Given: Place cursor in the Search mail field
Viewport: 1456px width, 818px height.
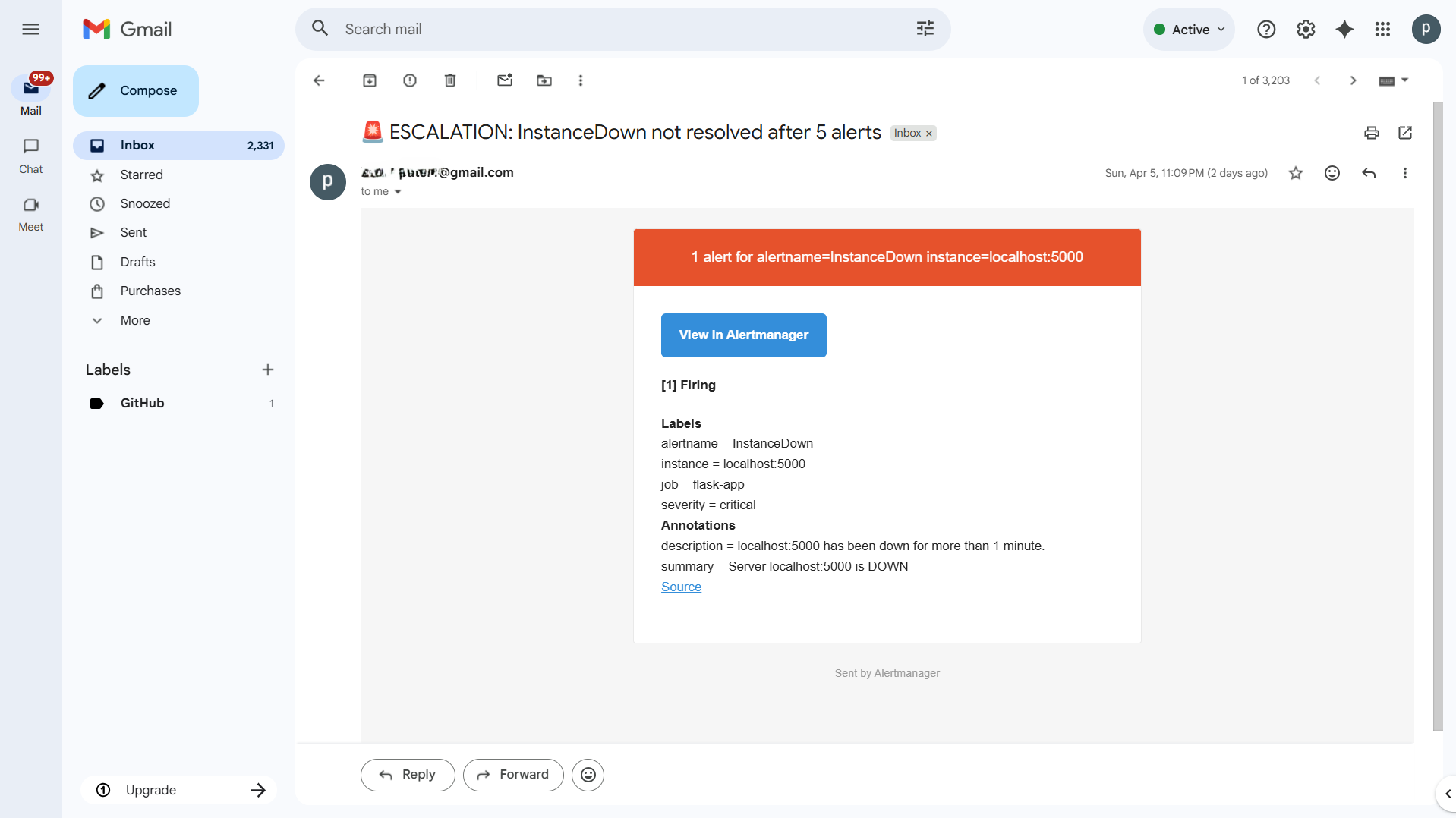Looking at the screenshot, I should coord(531,29).
